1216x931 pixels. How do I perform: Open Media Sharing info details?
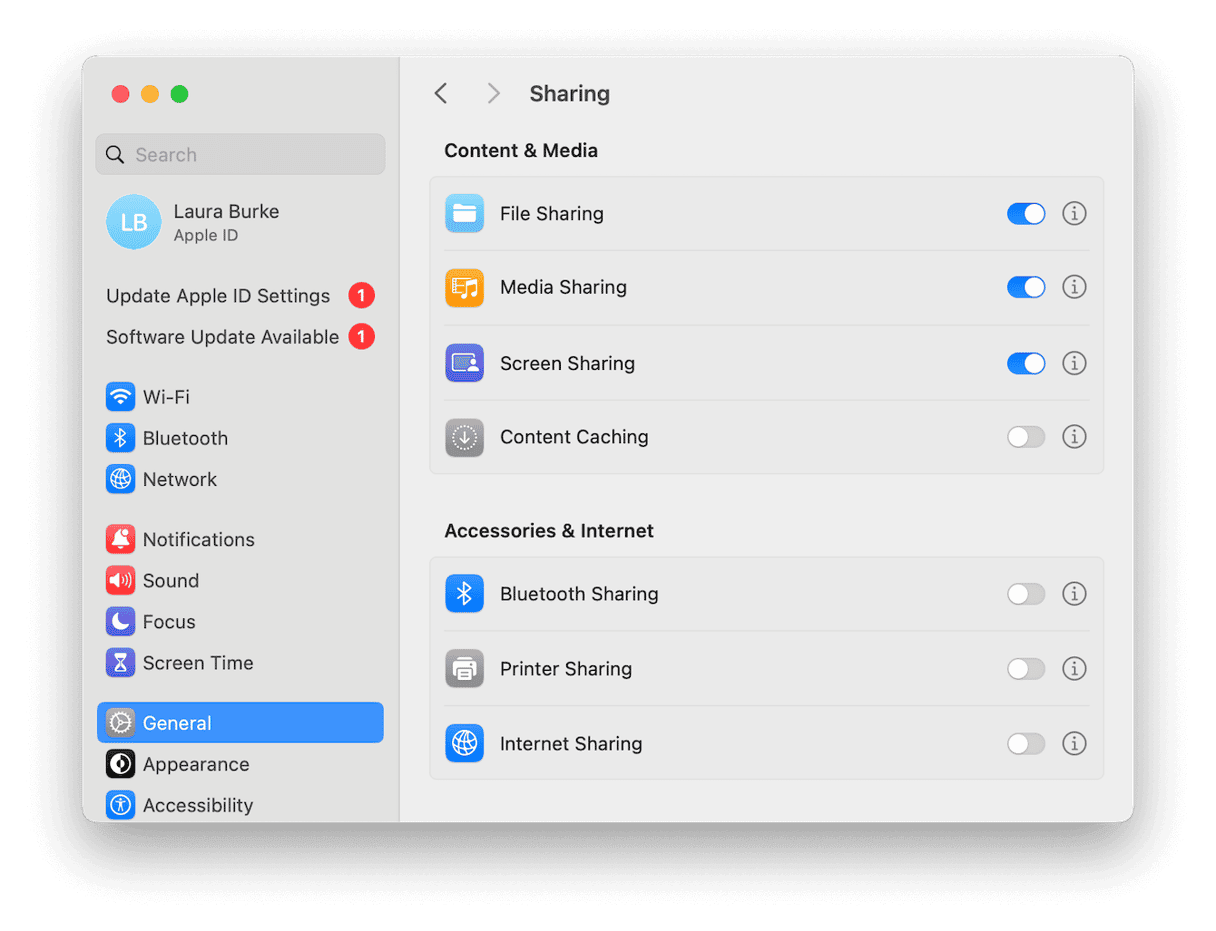pos(1074,287)
